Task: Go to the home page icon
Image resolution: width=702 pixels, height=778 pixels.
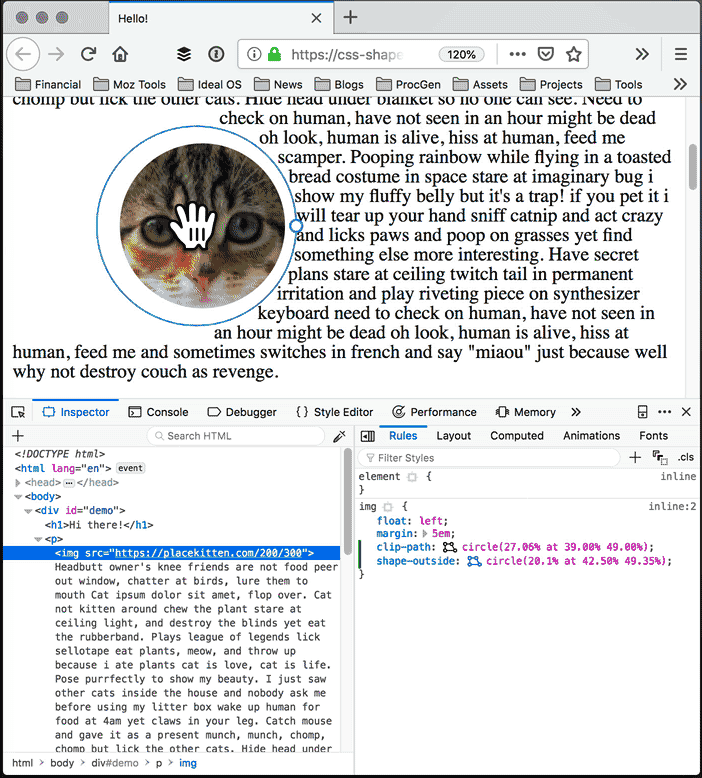Action: point(120,54)
